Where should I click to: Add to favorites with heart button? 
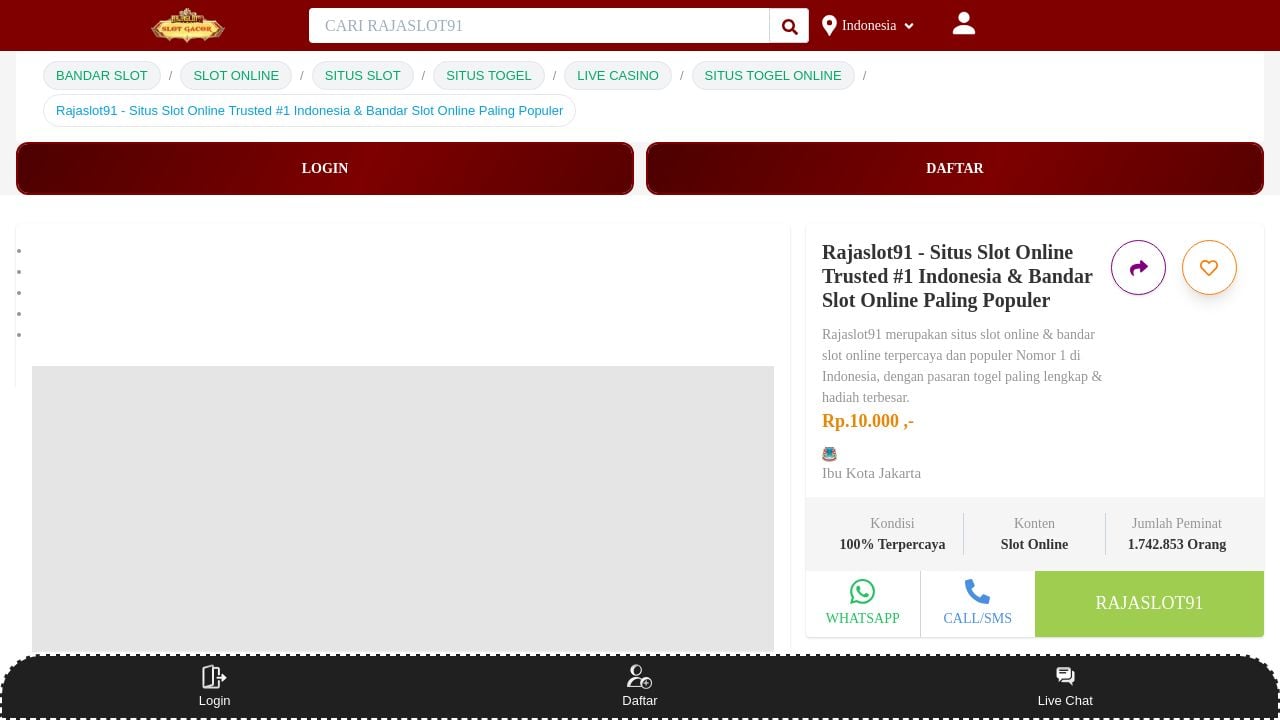(1209, 267)
